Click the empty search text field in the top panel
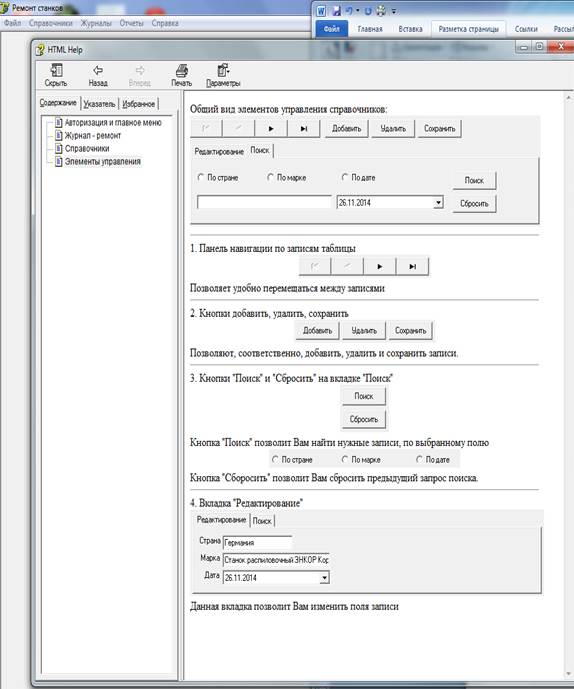Viewport: 574px width, 689px height. [x=264, y=202]
